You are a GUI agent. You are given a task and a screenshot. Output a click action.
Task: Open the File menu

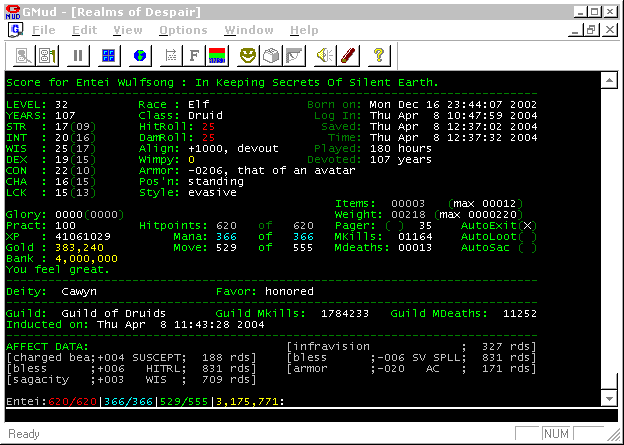tap(44, 30)
